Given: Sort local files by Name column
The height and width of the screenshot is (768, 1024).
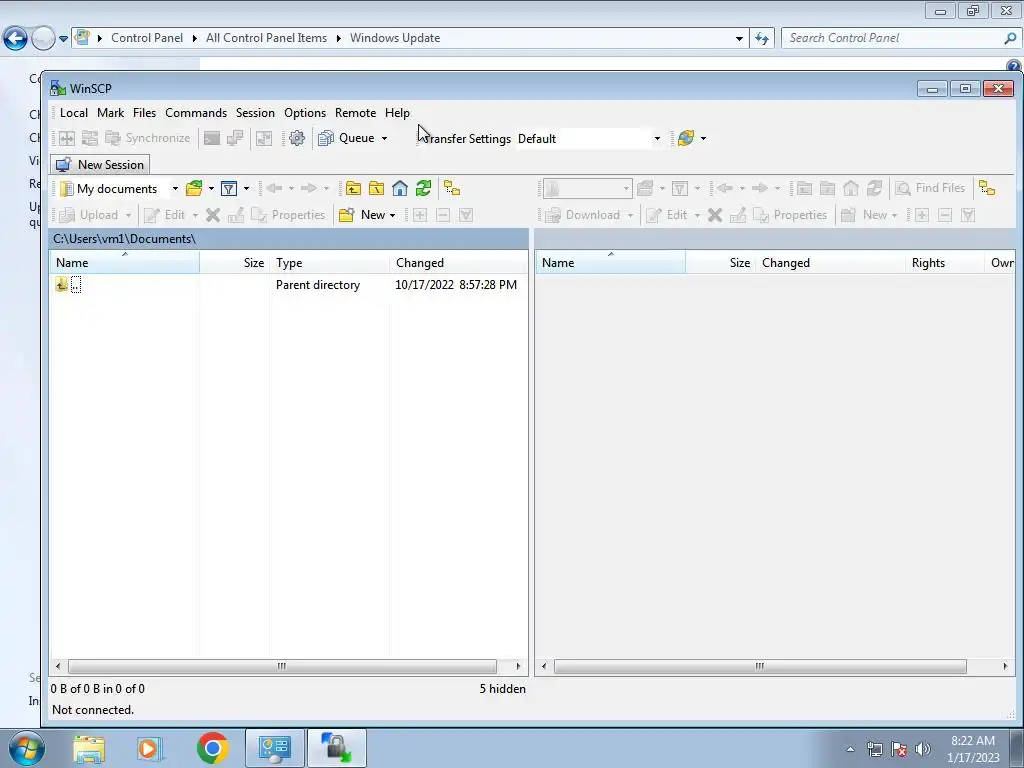Looking at the screenshot, I should coord(125,263).
